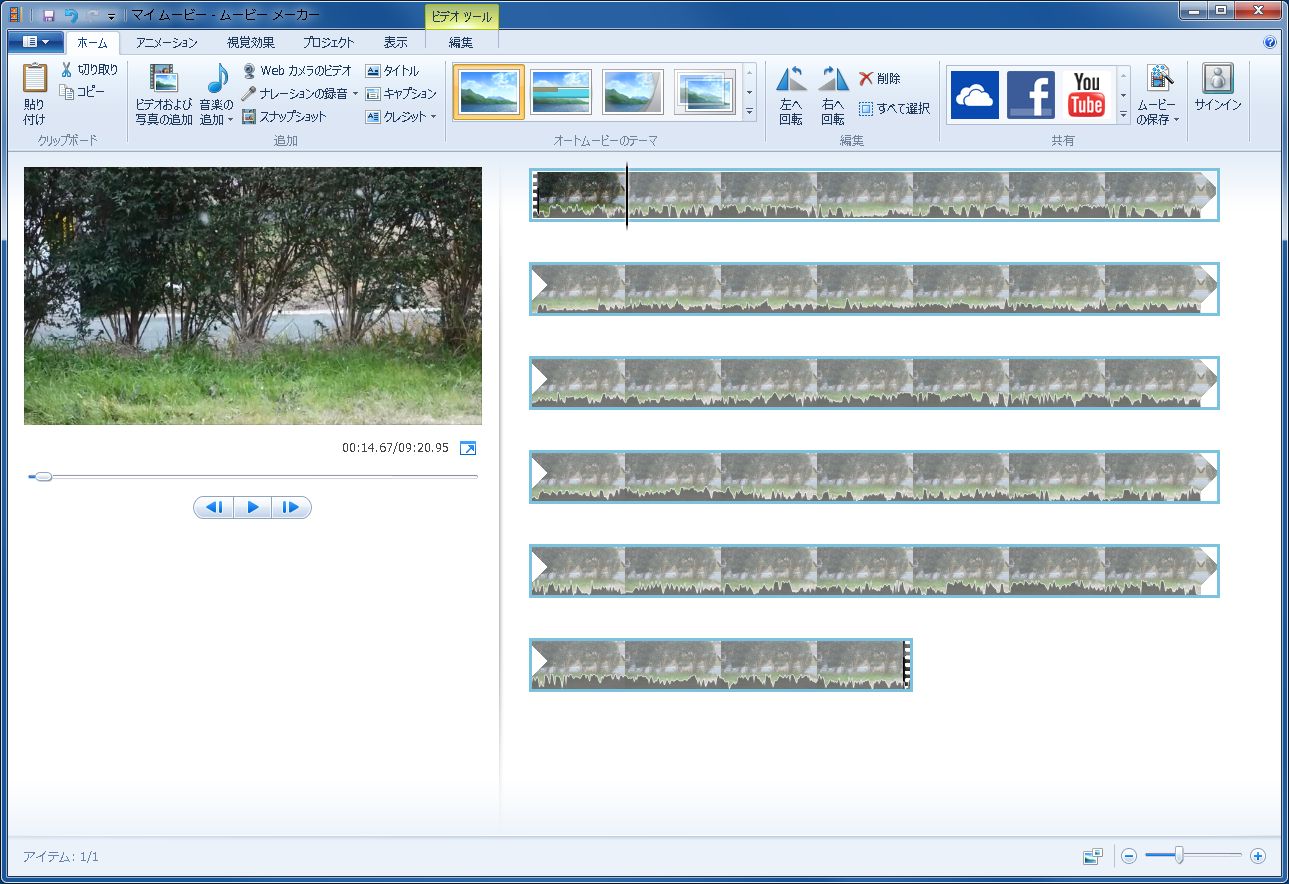1289x884 pixels.
Task: Add videos and photos (ビデオおよび写真の追加)
Action: point(163,80)
